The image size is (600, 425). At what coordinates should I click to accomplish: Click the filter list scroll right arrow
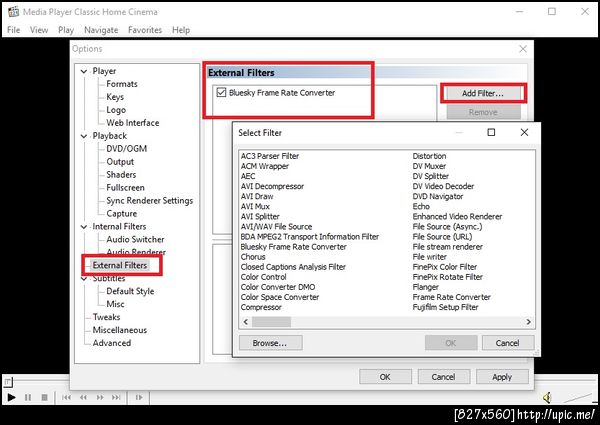(528, 322)
